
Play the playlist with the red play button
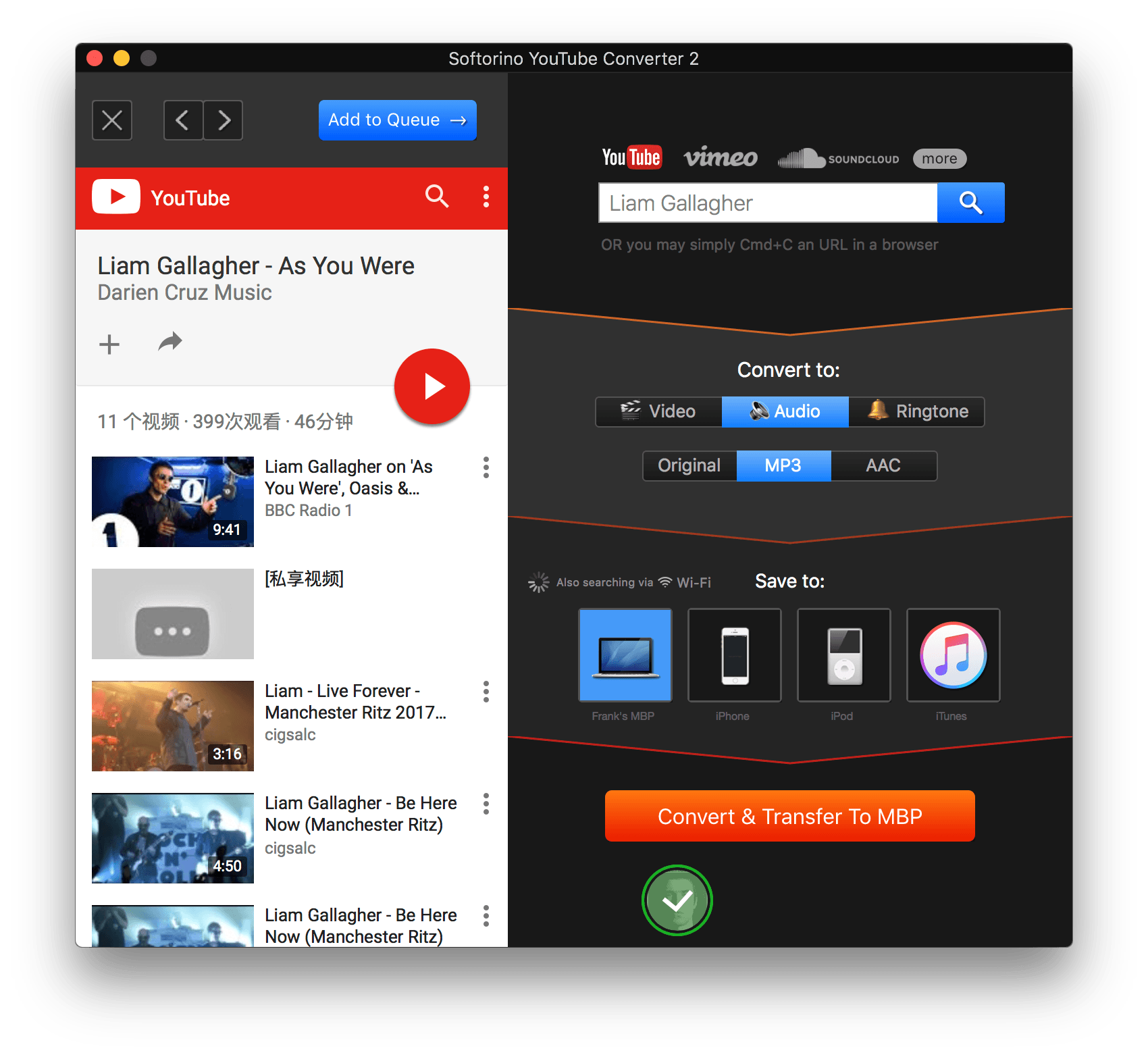pyautogui.click(x=432, y=386)
